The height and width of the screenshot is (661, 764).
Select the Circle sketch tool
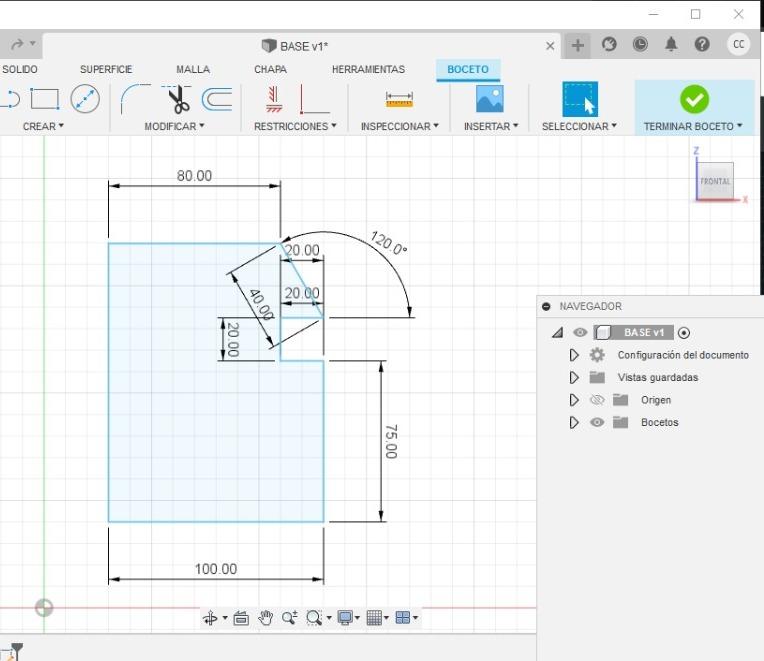click(85, 99)
